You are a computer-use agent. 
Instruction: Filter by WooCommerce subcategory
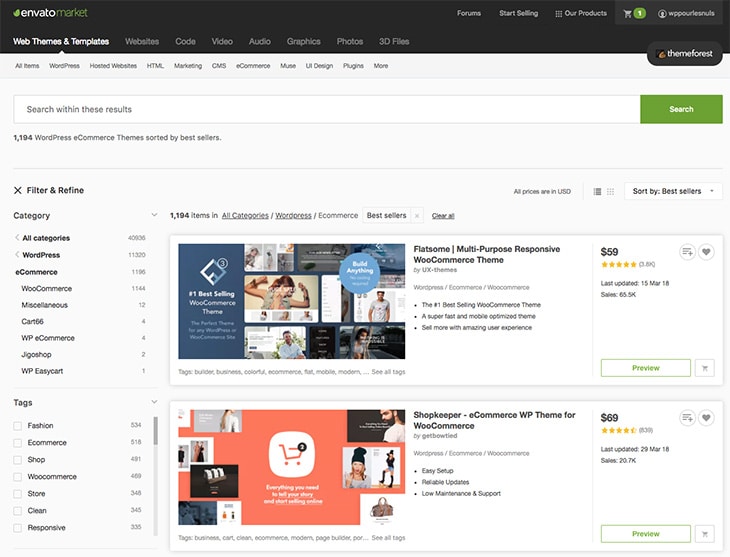(47, 288)
